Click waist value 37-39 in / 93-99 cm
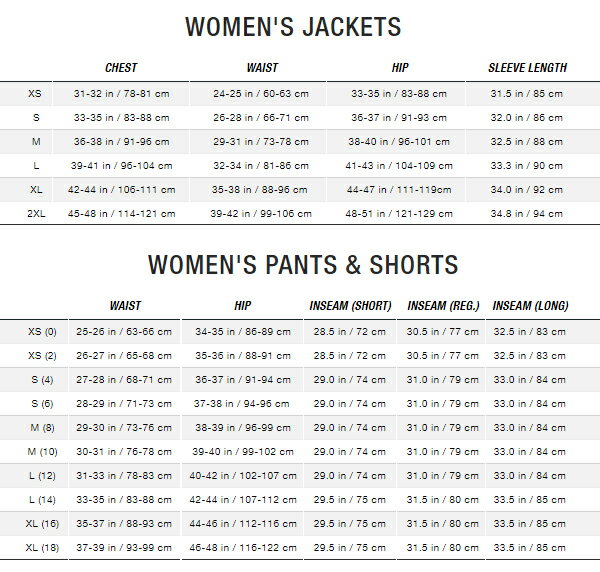 (124, 547)
